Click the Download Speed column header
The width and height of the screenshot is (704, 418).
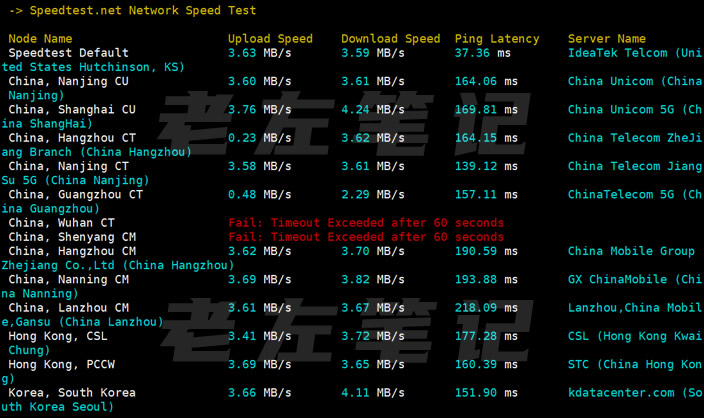coord(390,39)
